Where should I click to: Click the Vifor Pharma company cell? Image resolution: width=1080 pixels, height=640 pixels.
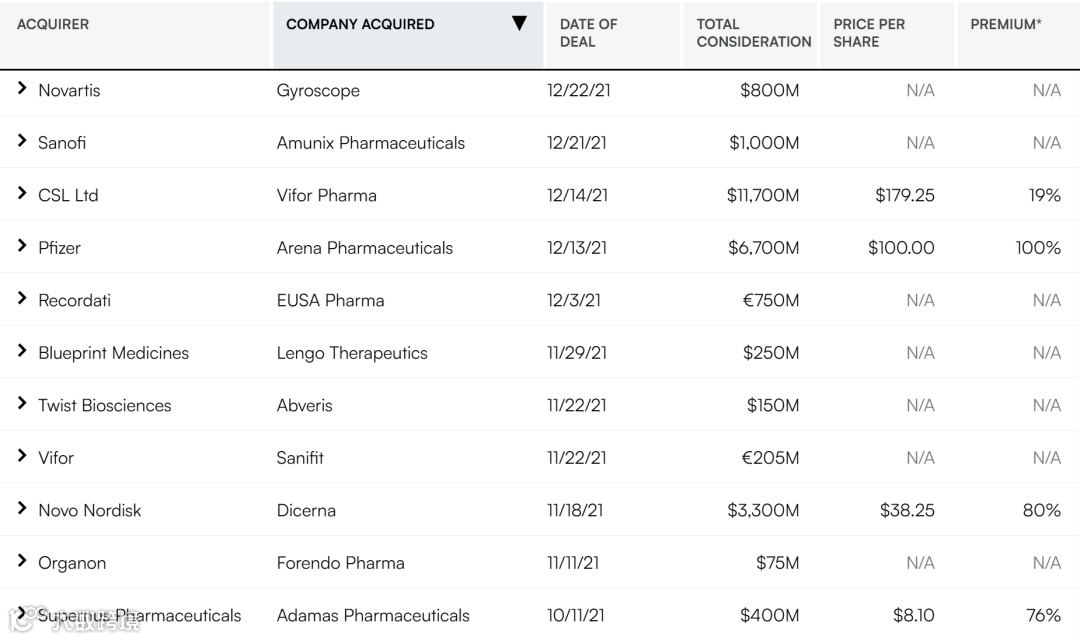point(326,195)
